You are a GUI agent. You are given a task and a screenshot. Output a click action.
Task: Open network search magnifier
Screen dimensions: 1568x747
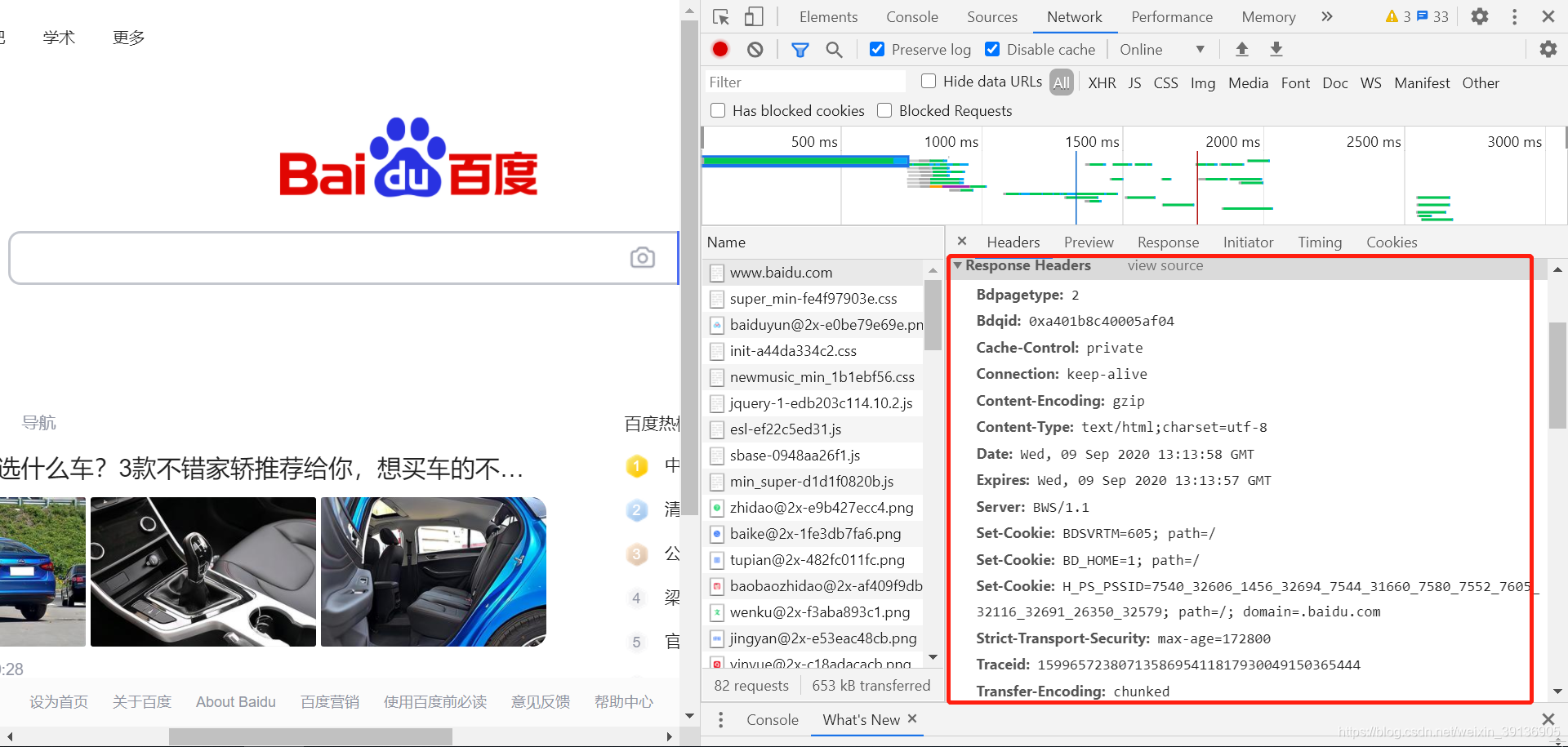(834, 50)
